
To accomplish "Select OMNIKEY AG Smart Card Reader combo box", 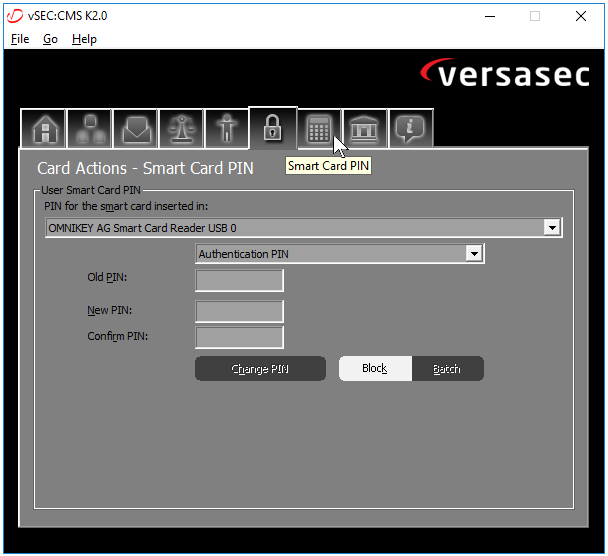I will [x=304, y=228].
